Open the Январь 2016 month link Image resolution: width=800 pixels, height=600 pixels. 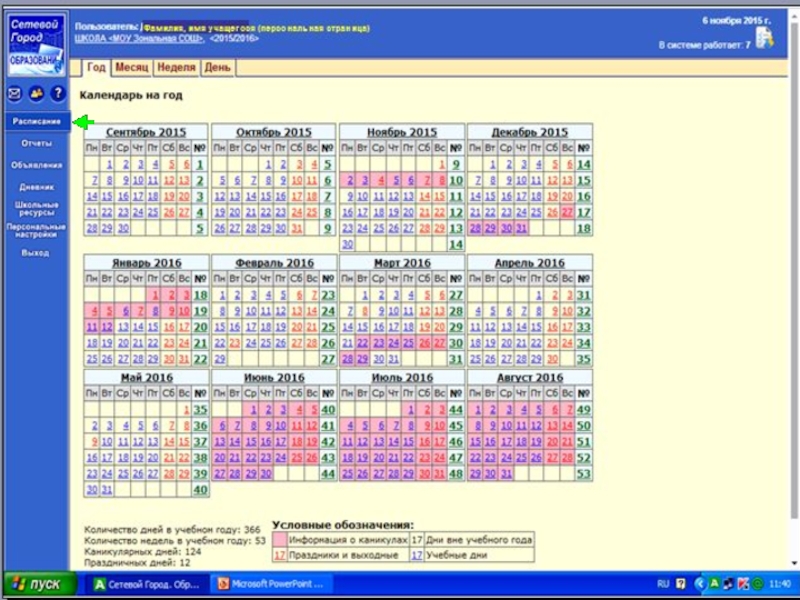pos(146,263)
